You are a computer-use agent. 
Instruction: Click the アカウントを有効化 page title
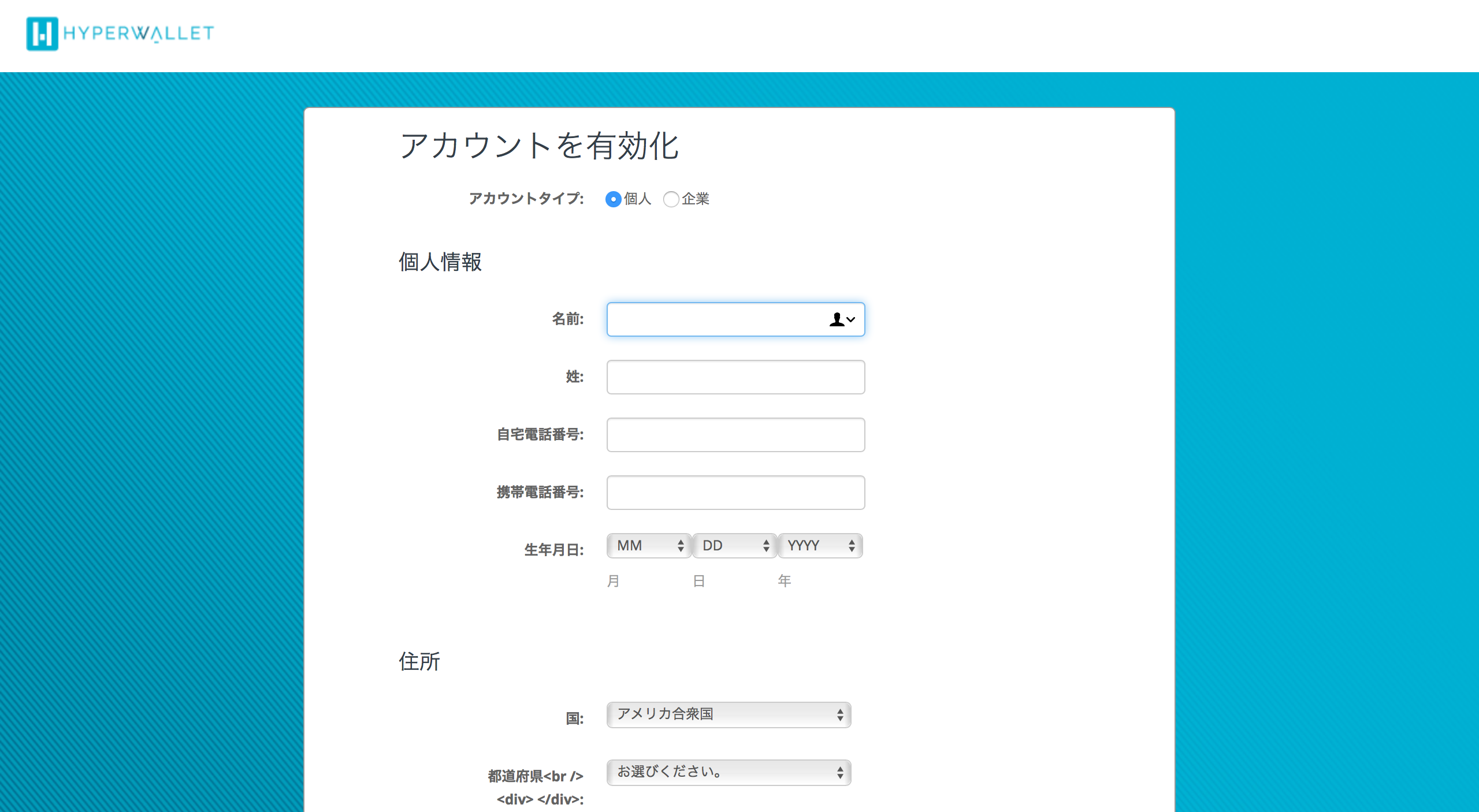540,146
